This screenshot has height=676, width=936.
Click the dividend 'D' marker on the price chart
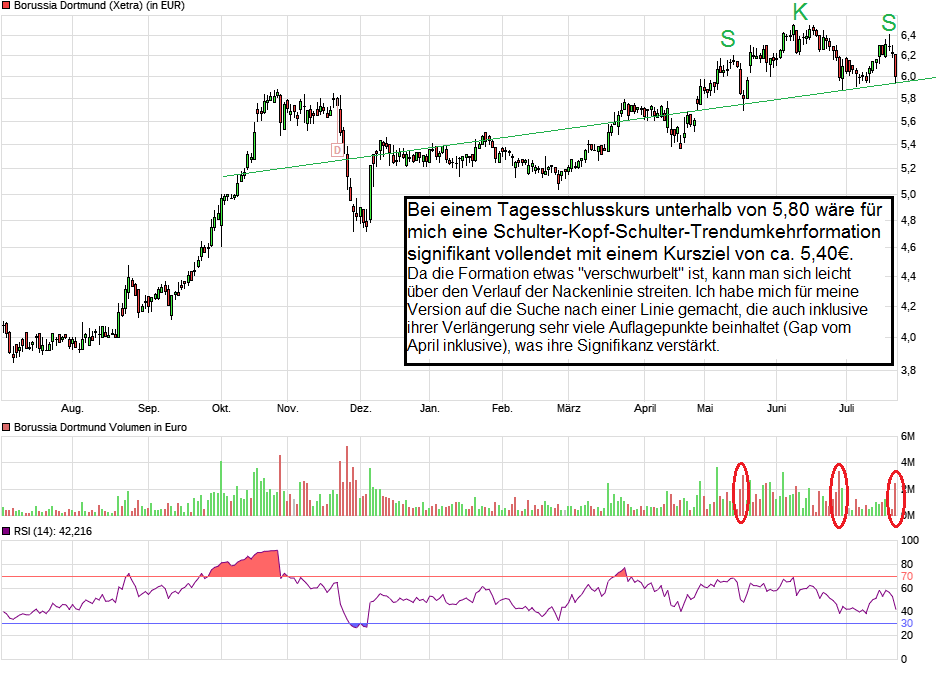click(337, 150)
